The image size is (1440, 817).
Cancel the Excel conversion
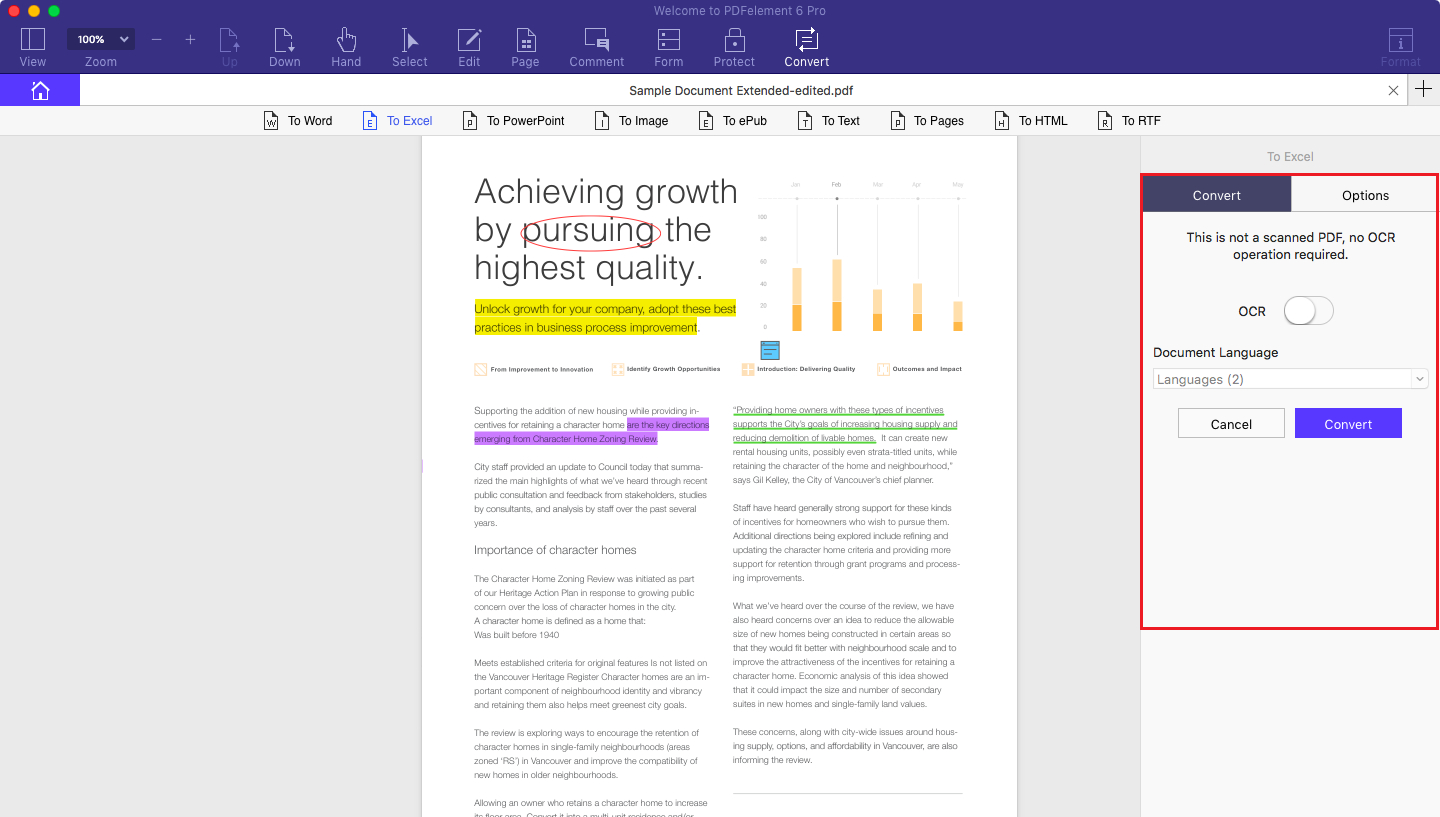pos(1231,423)
